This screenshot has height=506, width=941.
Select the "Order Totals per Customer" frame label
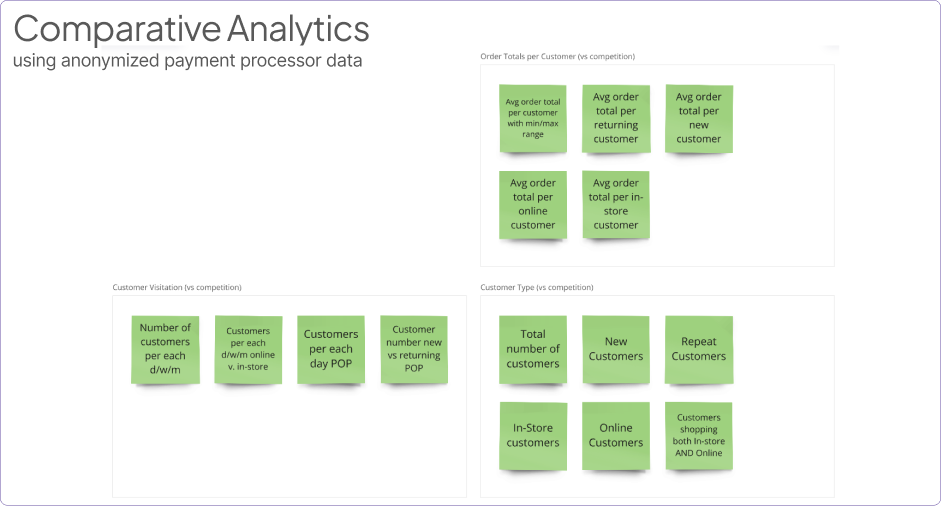(557, 57)
